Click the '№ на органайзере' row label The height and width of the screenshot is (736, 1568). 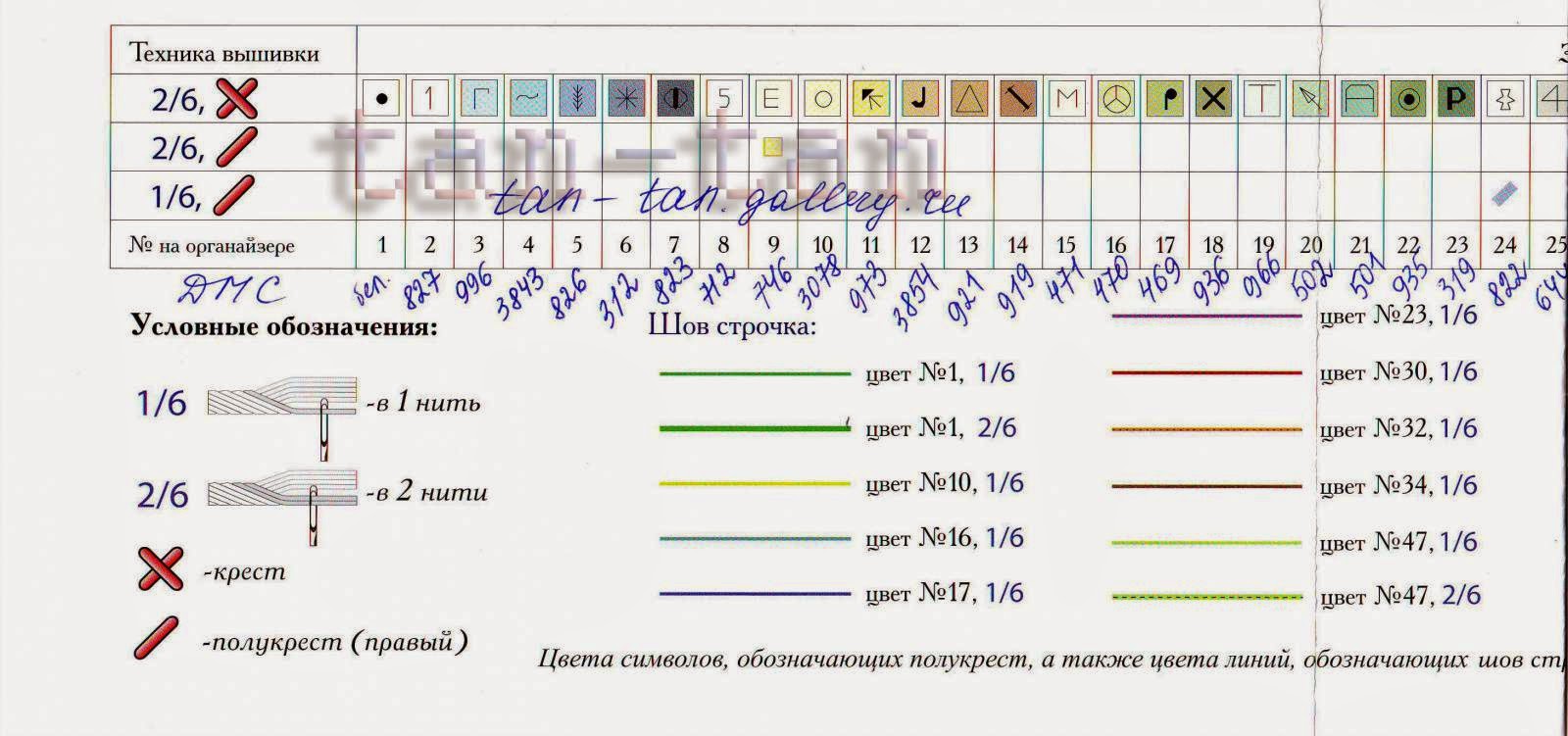pyautogui.click(x=211, y=245)
